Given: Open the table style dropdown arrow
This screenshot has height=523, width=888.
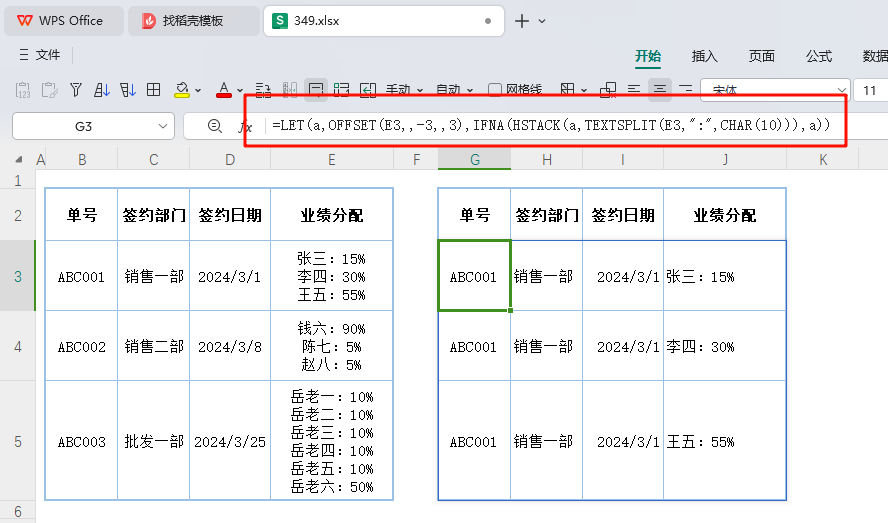Looking at the screenshot, I should click(584, 91).
